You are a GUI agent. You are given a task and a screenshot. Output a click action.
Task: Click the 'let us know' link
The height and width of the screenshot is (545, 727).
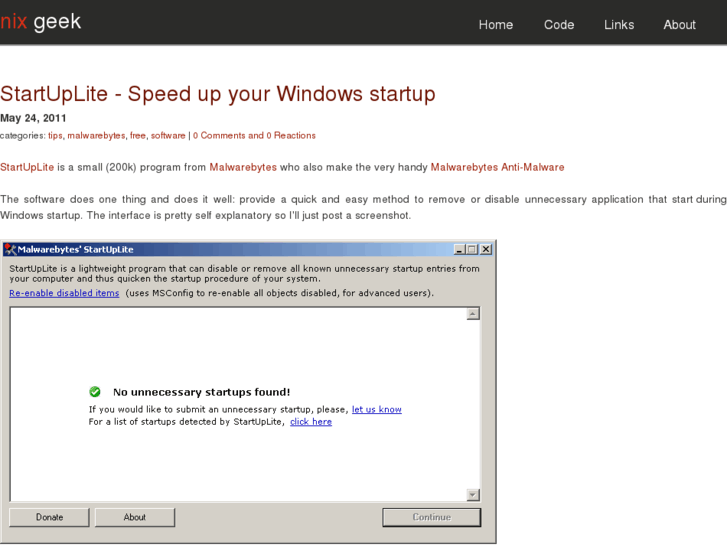tap(376, 410)
